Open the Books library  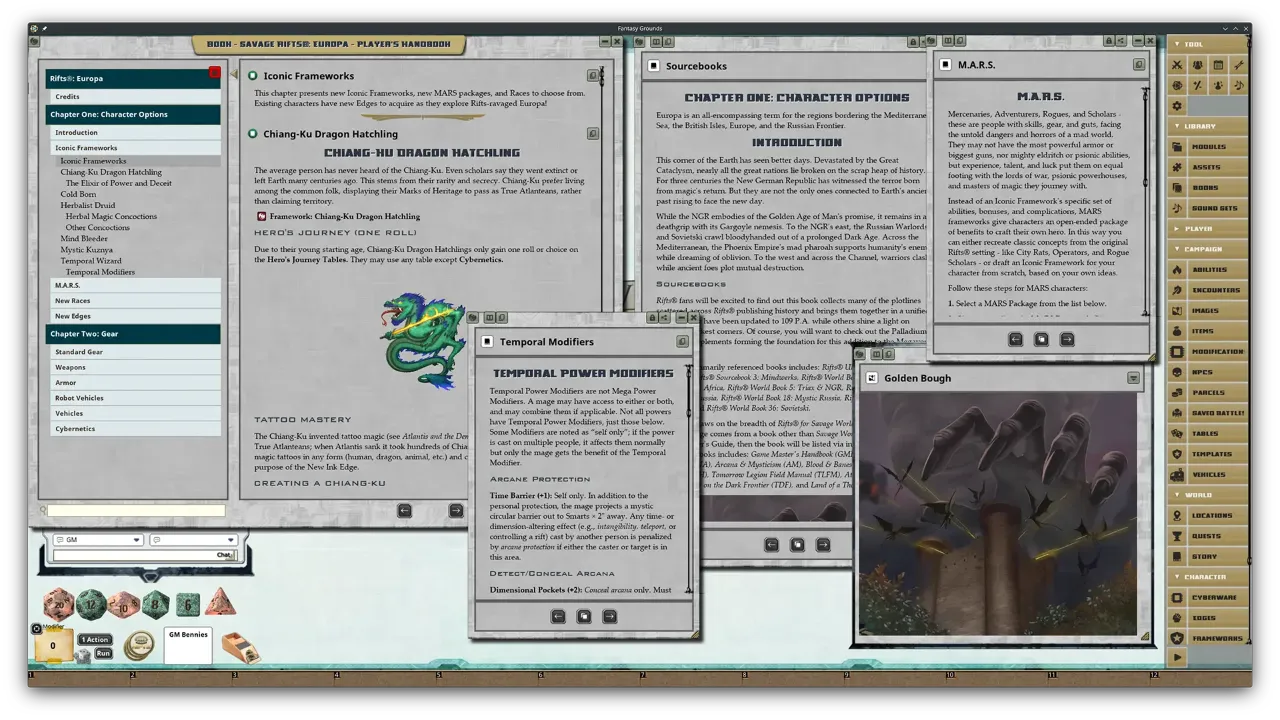tap(1207, 188)
